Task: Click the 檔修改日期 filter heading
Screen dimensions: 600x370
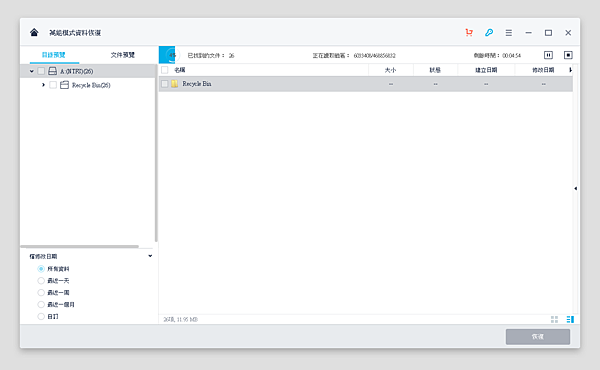Action: coord(43,256)
